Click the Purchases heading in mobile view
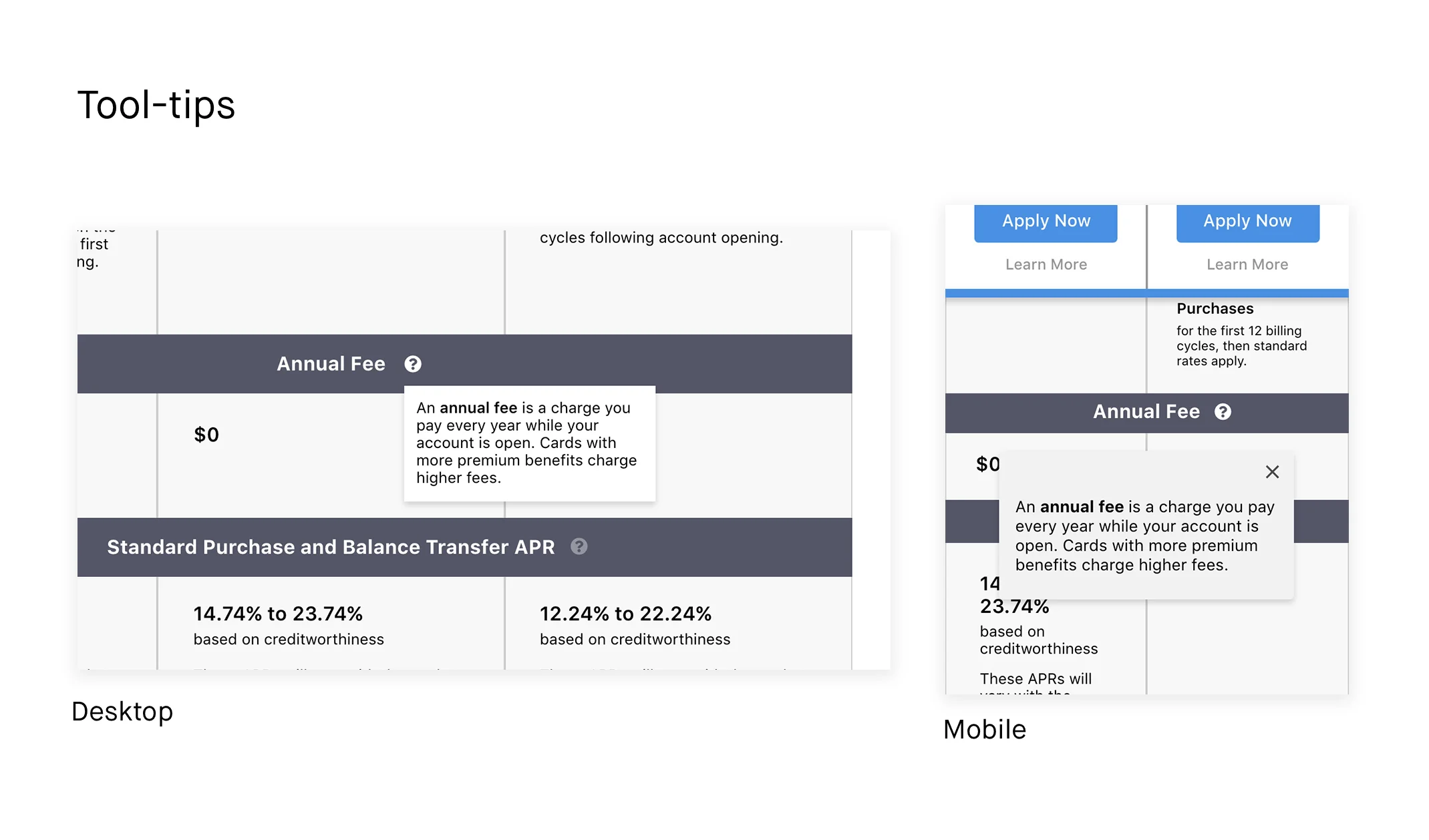Image resolution: width=1429 pixels, height=840 pixels. click(x=1215, y=308)
